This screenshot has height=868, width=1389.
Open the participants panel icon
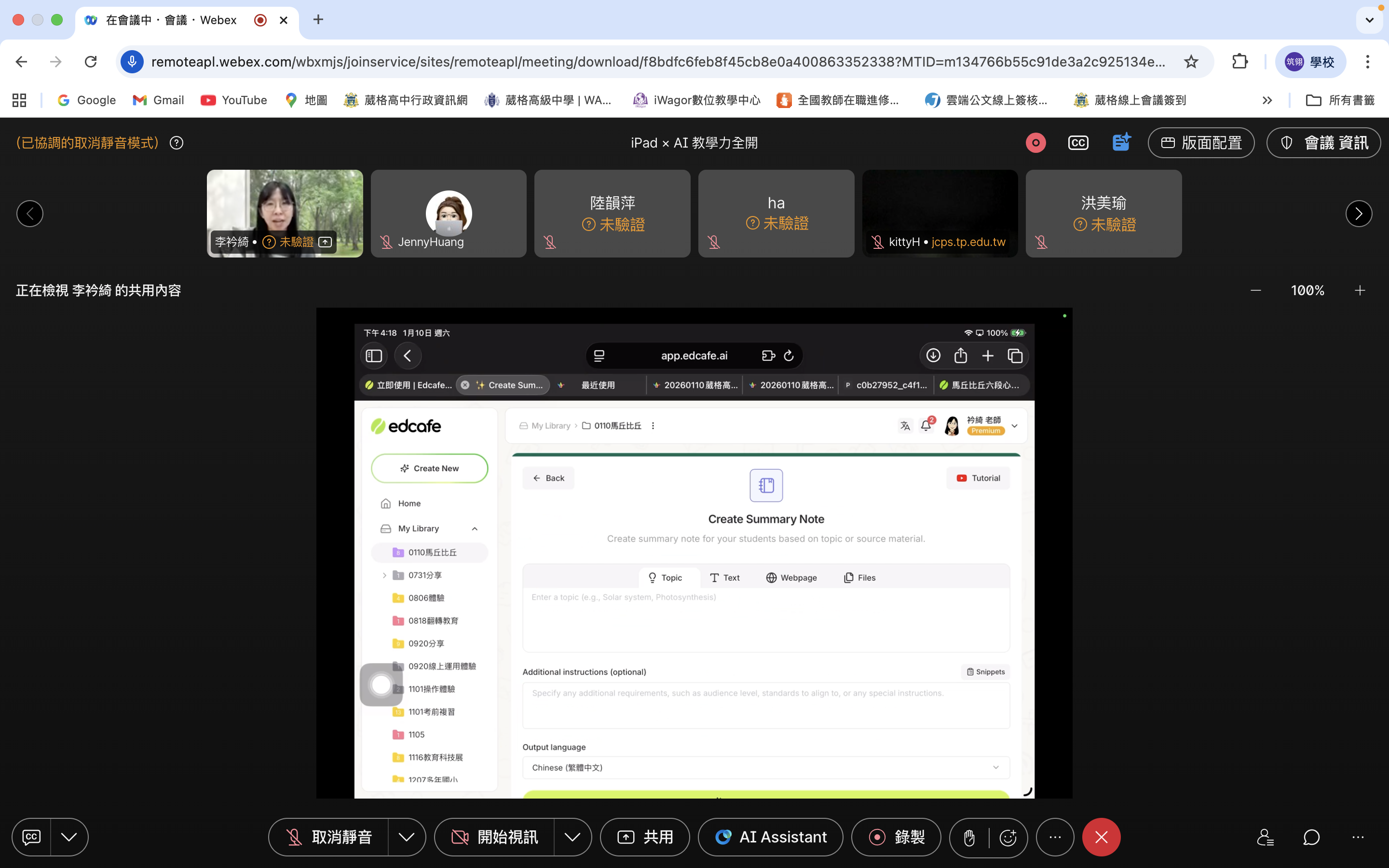(x=1265, y=838)
